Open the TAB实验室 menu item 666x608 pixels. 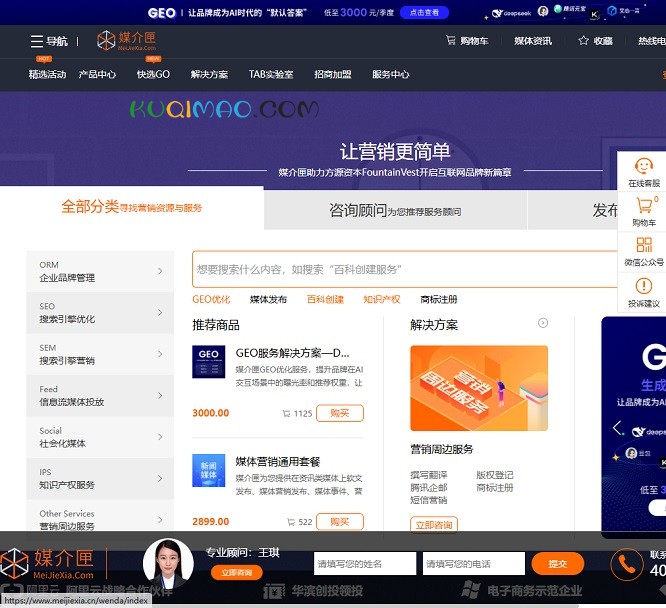[x=271, y=74]
